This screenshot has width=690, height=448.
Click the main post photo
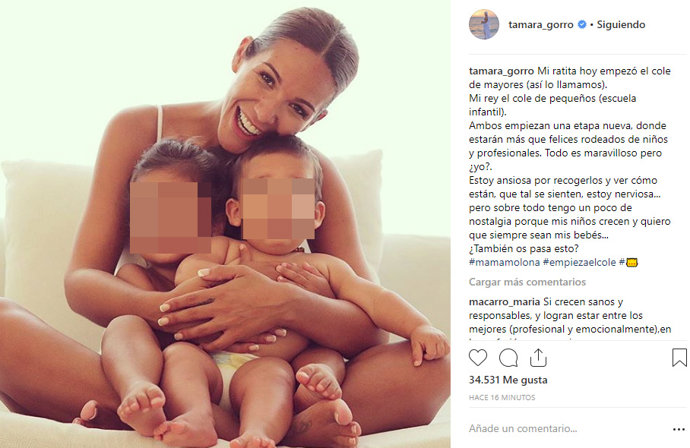225,224
